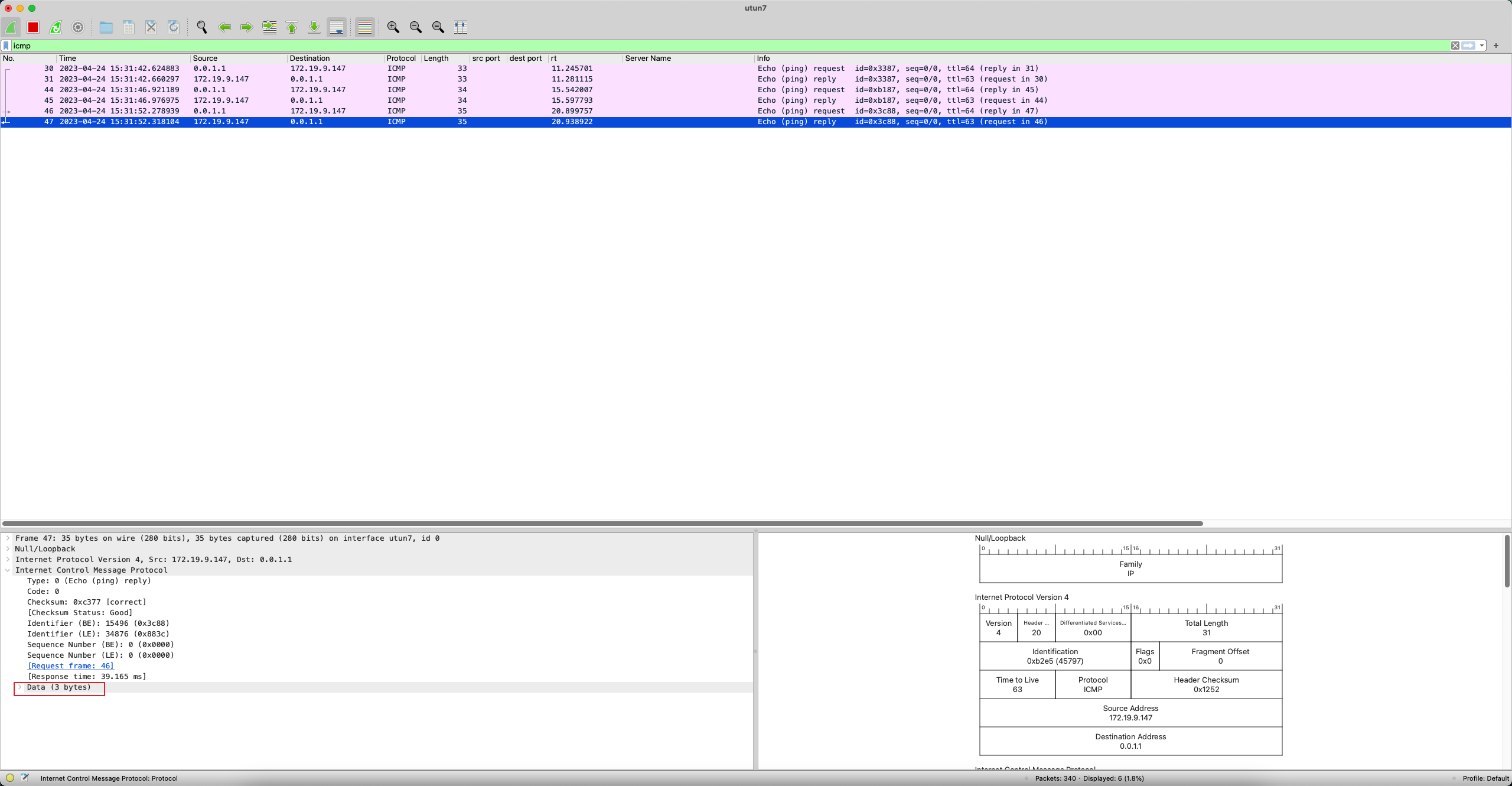
Task: Sort by the No. column
Action: pos(28,58)
